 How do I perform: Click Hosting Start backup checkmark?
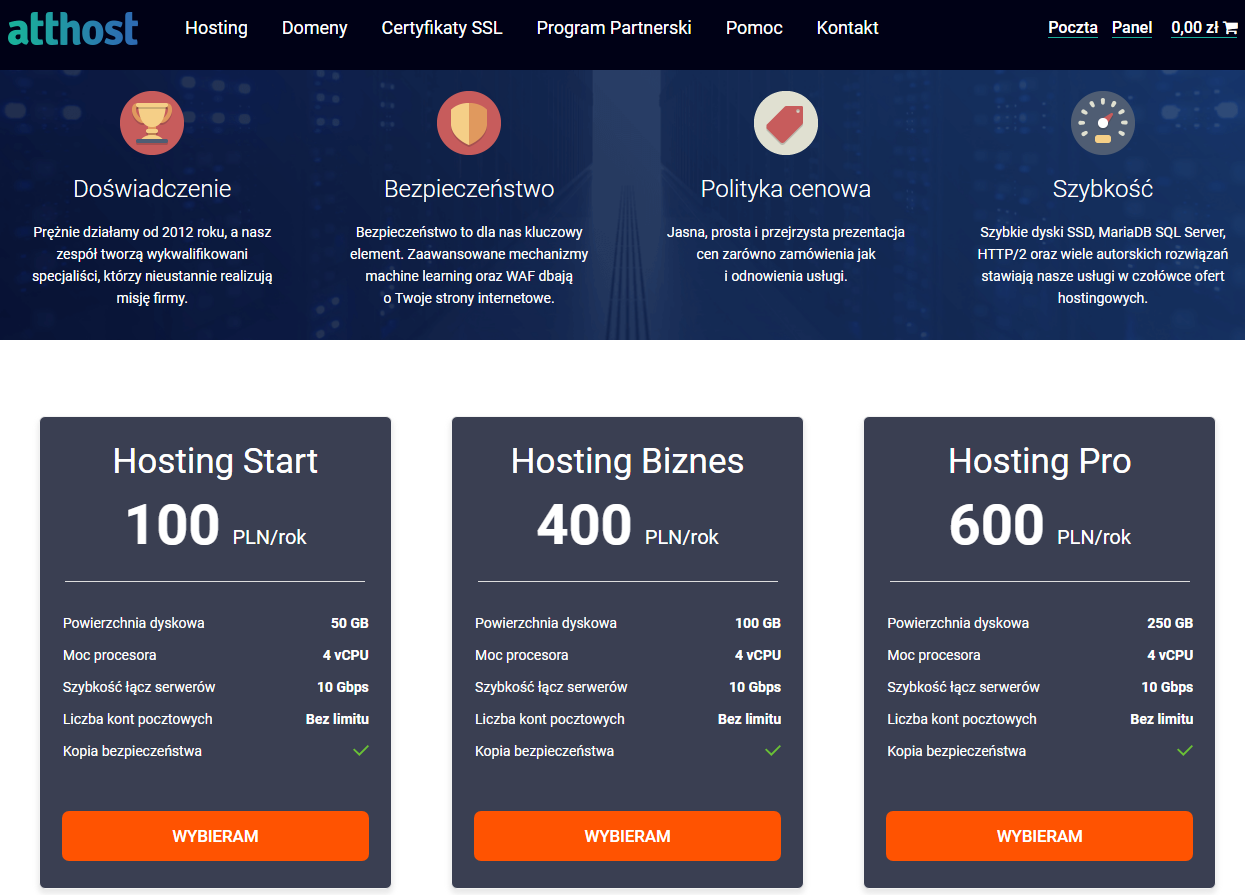(x=361, y=750)
